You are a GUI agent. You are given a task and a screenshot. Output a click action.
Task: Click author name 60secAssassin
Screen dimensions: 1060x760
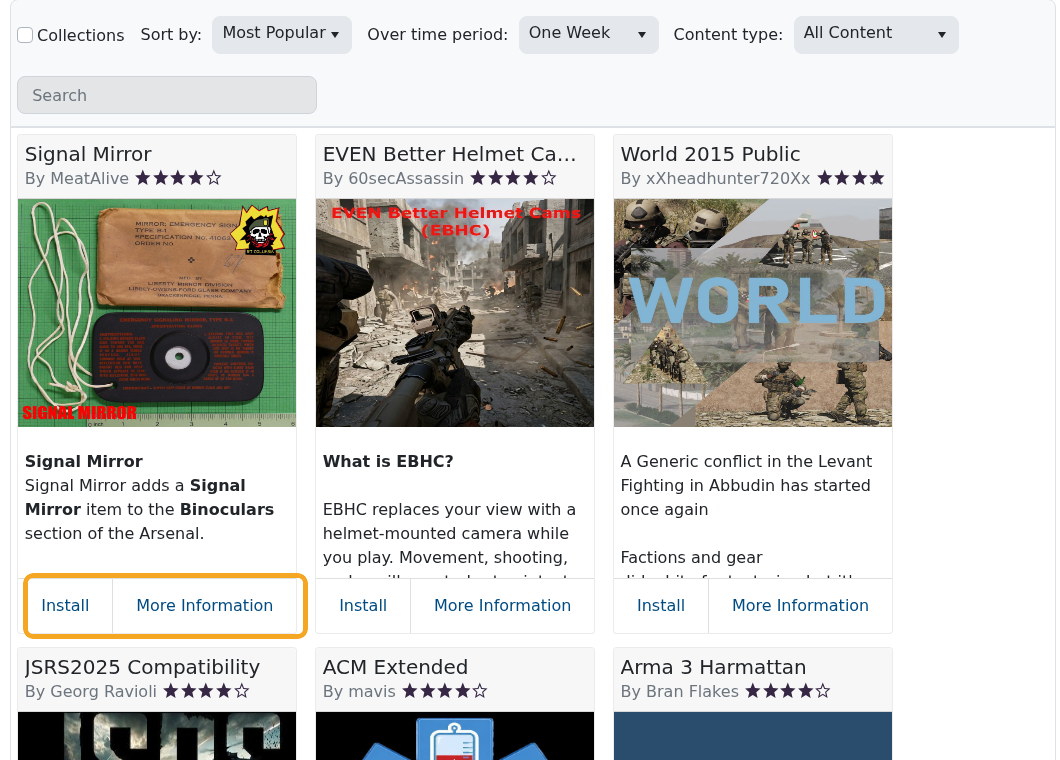[406, 179]
